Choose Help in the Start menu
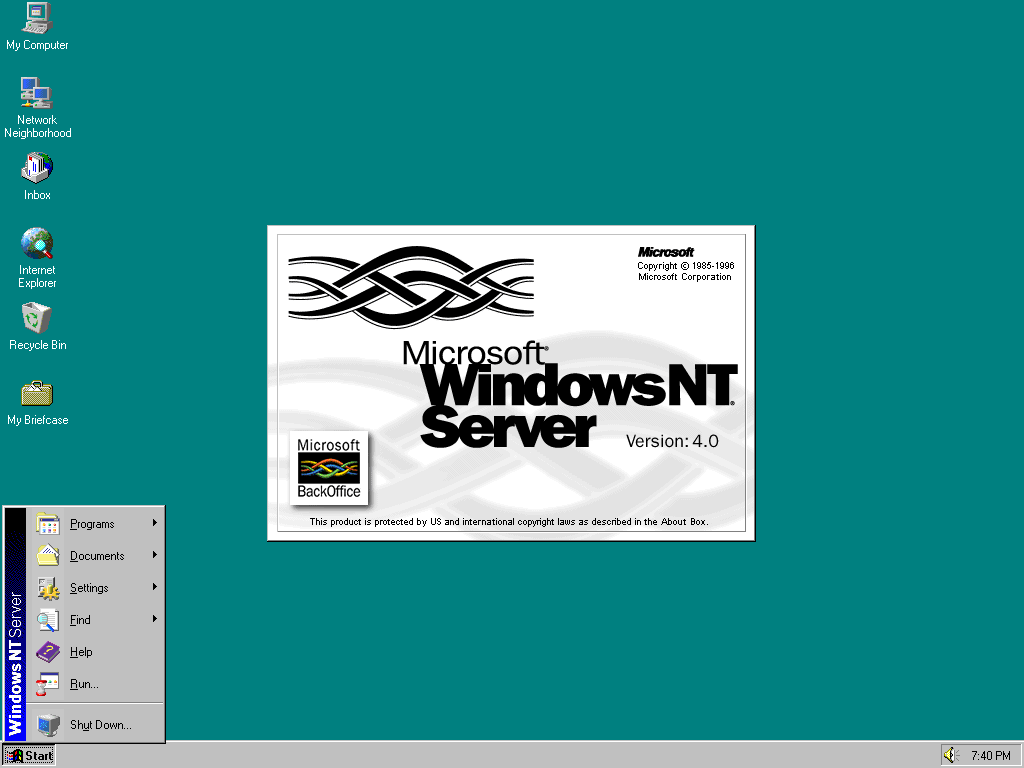The image size is (1024, 768). (96, 652)
